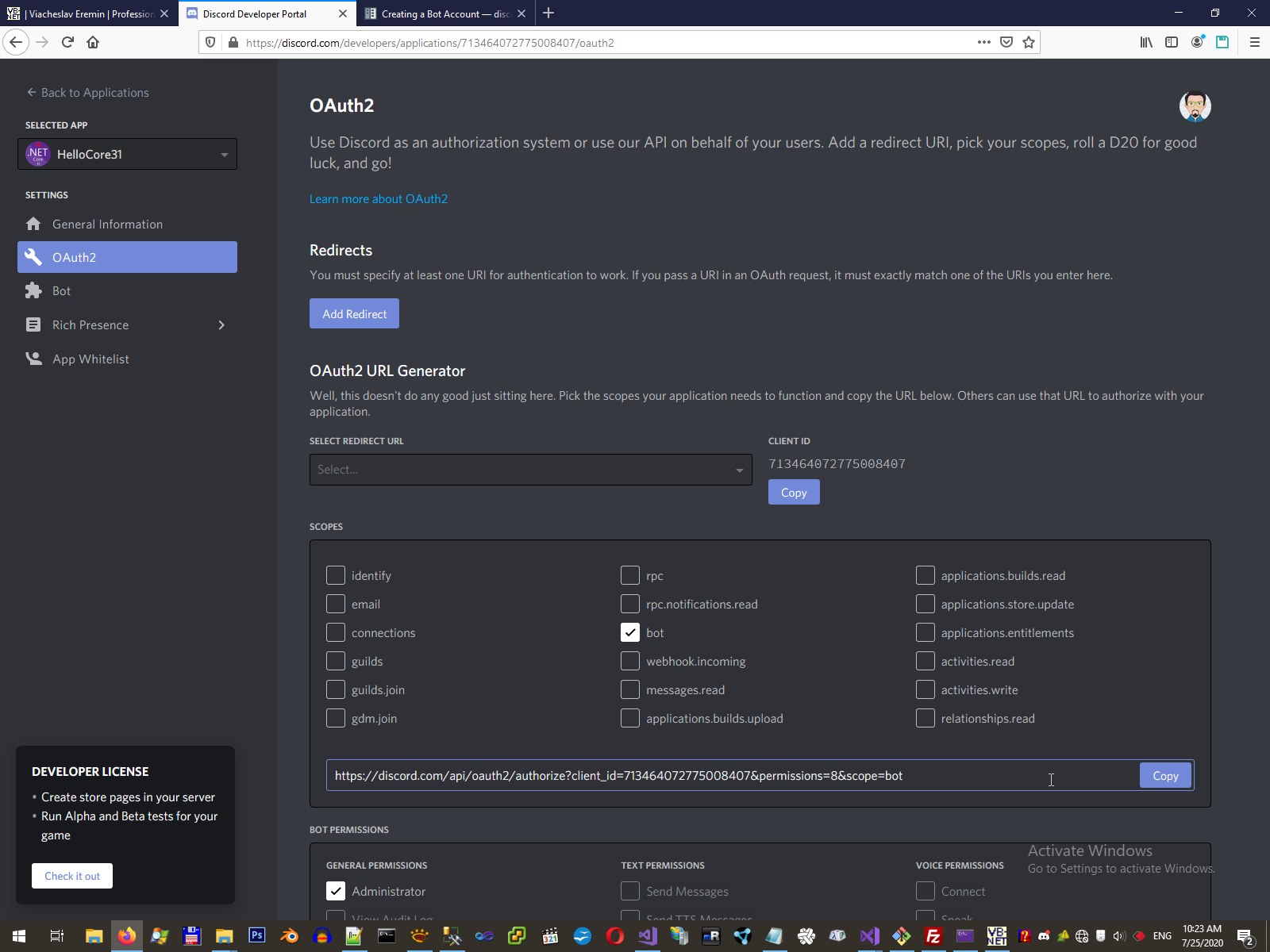Open the Command Prompt taskbar icon
The image size is (1270, 952).
coord(387,936)
